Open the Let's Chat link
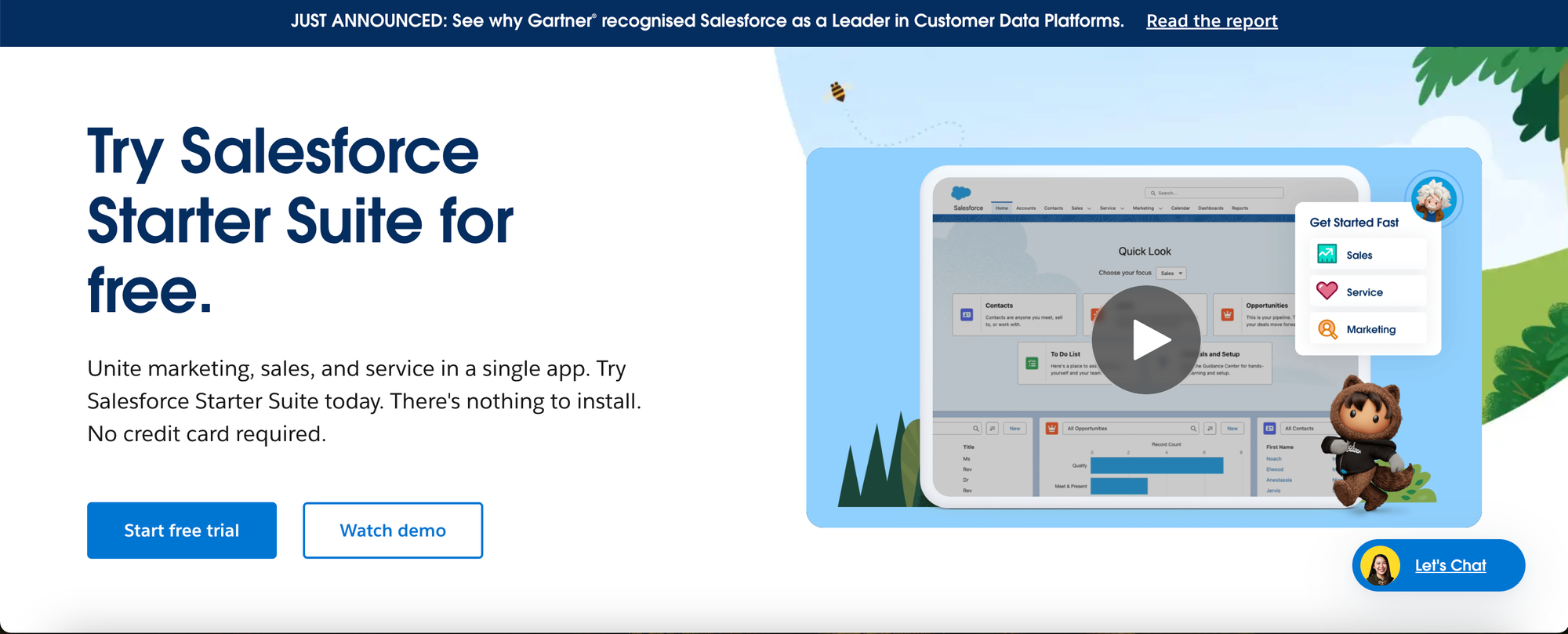Image resolution: width=1568 pixels, height=634 pixels. 1450,566
